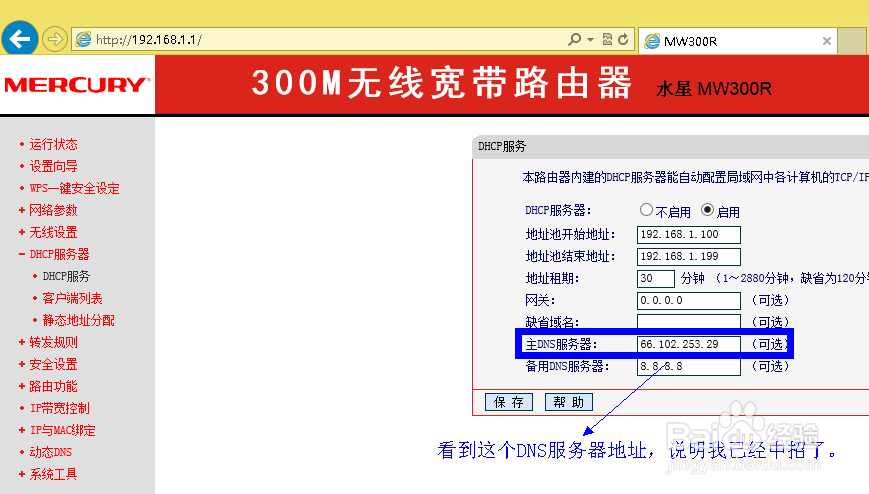Open 静态地址分配 submenu item
The width and height of the screenshot is (869, 494).
(78, 320)
